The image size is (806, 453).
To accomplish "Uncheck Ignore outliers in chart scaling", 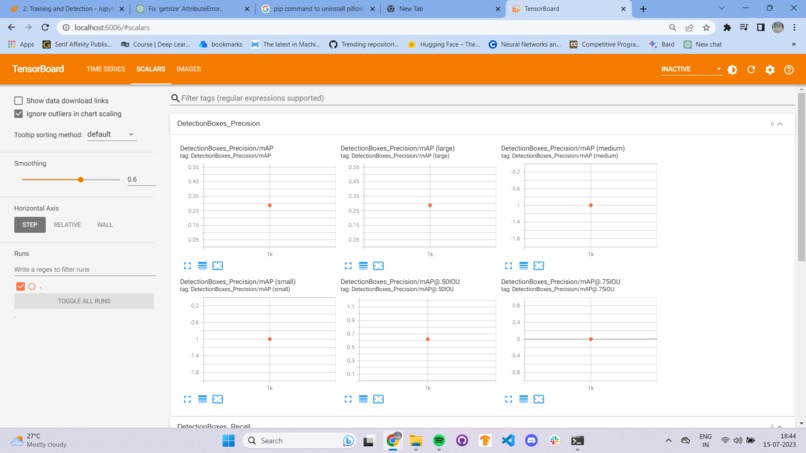I will click(19, 114).
